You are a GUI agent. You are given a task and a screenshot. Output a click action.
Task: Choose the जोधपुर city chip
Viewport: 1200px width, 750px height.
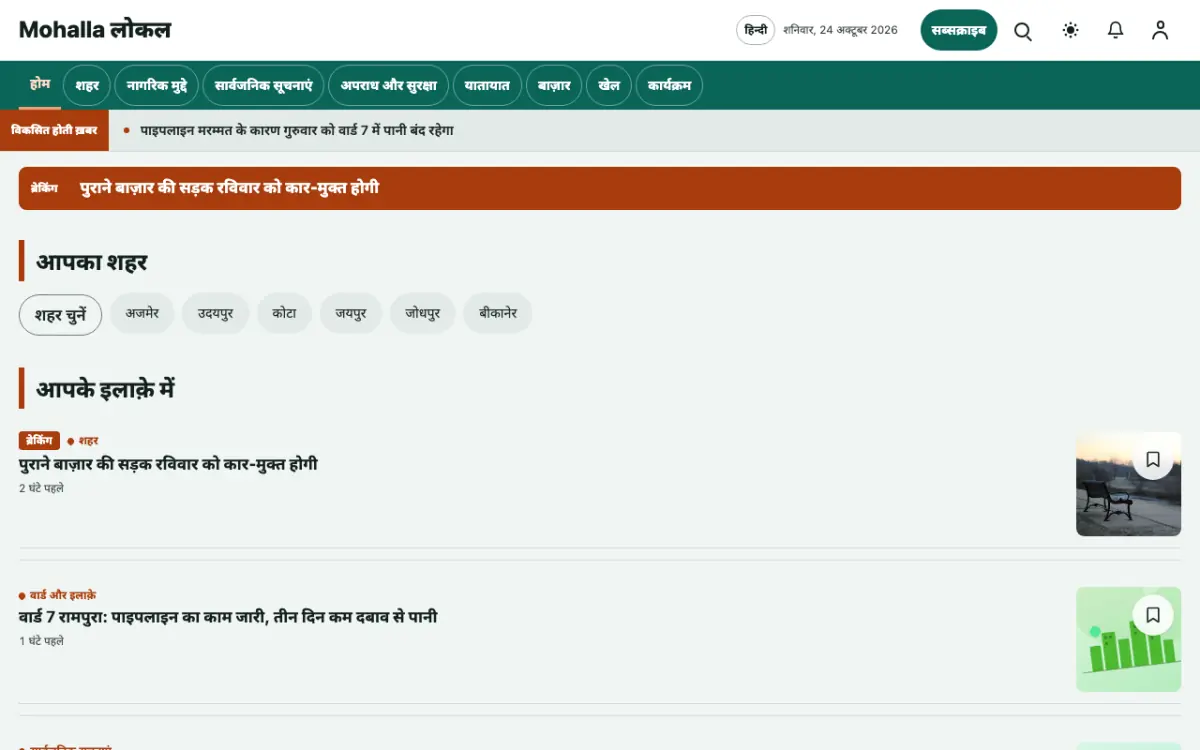click(x=423, y=313)
